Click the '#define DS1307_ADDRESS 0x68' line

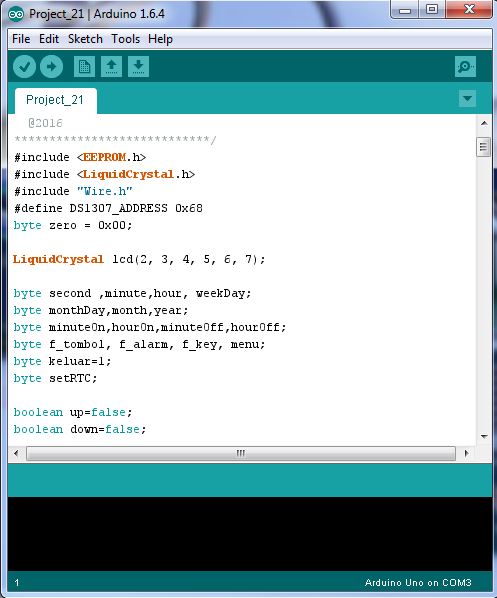[108, 208]
